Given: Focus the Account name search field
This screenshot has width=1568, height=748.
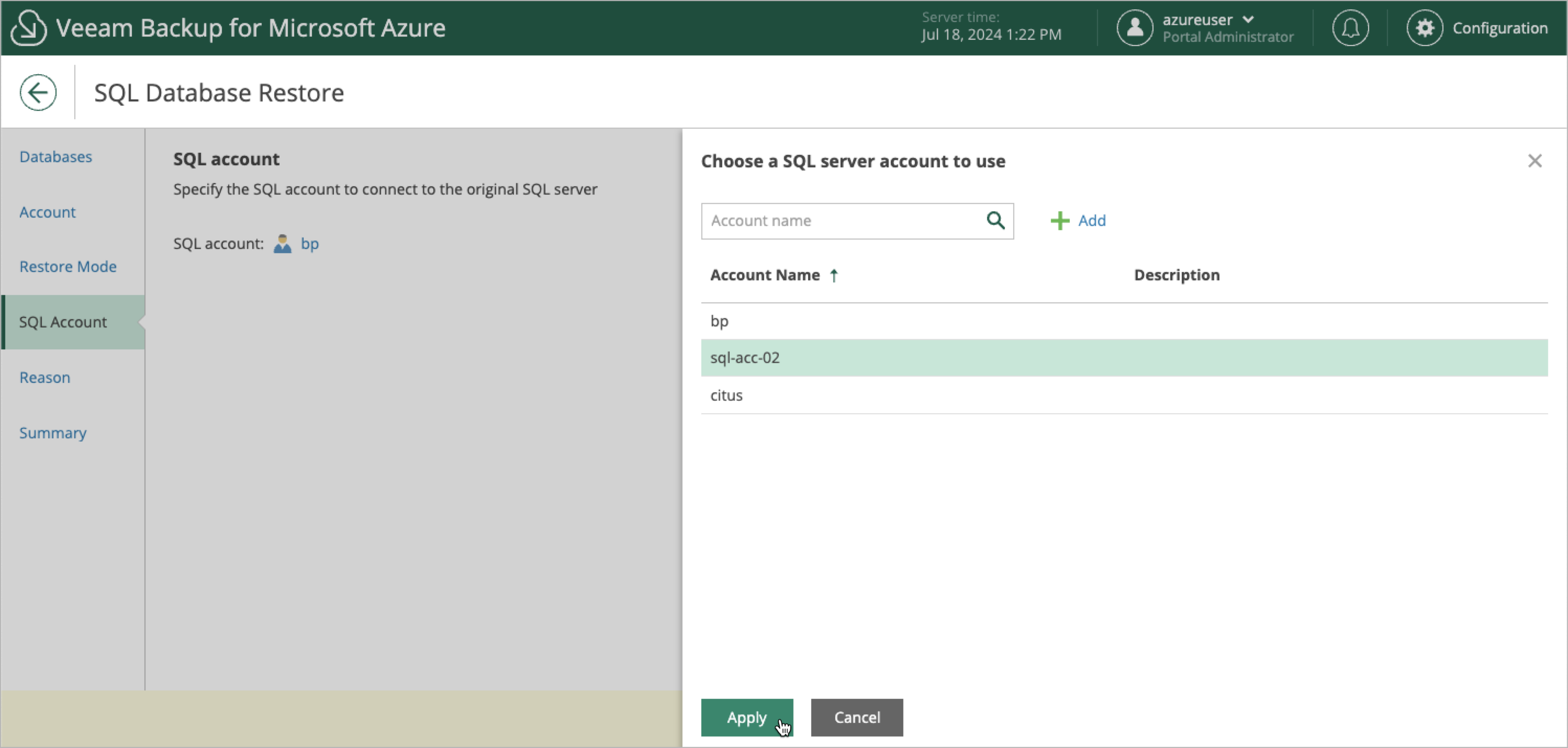Looking at the screenshot, I should coord(857,221).
